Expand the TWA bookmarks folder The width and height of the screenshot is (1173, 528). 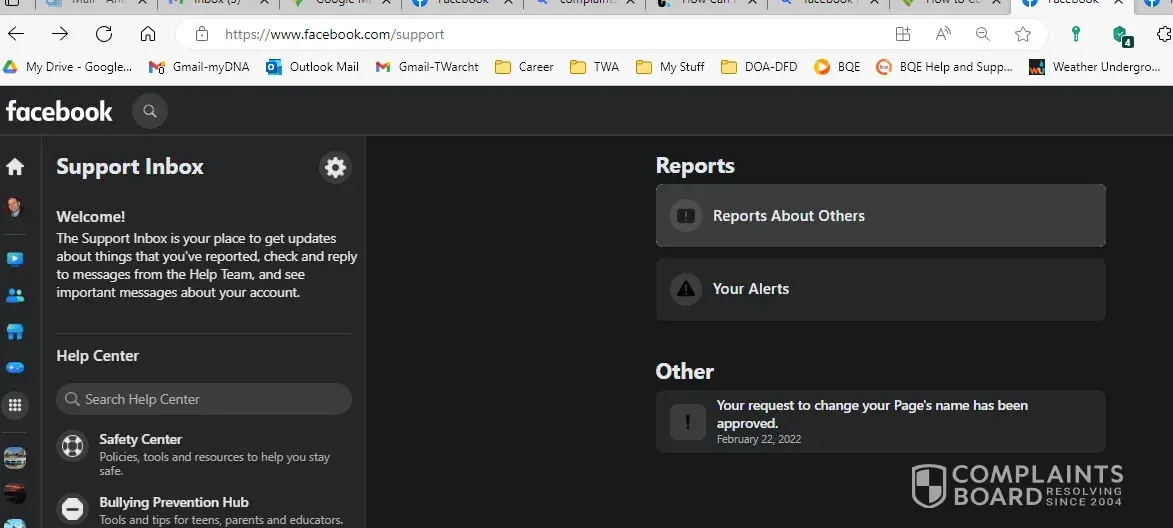594,67
